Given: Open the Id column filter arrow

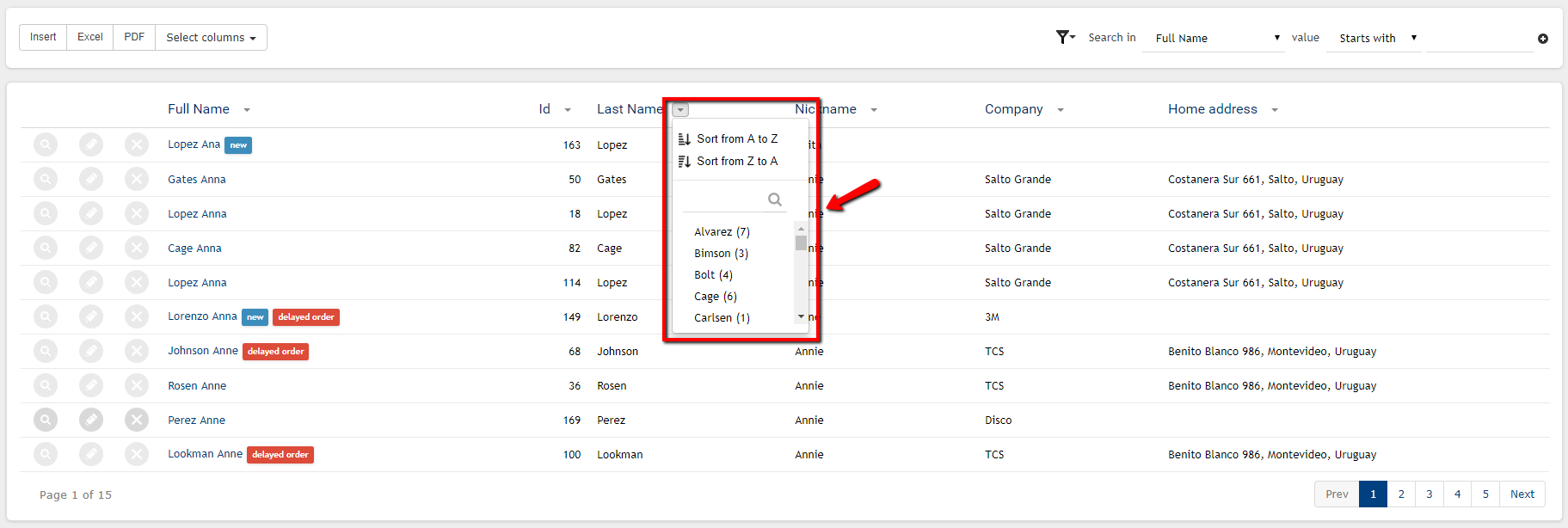Looking at the screenshot, I should pyautogui.click(x=568, y=110).
